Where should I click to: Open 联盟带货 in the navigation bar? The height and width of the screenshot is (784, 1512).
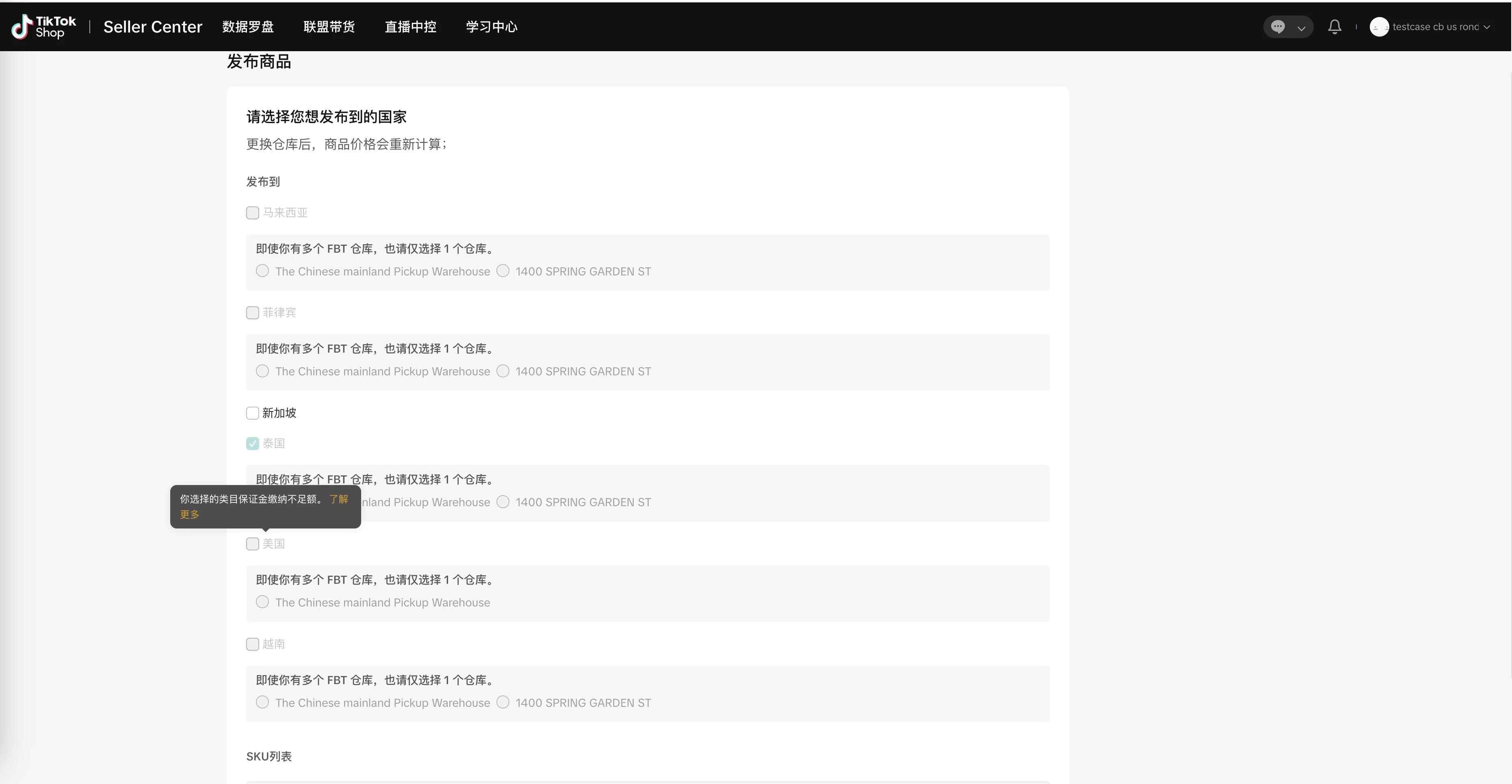329,26
